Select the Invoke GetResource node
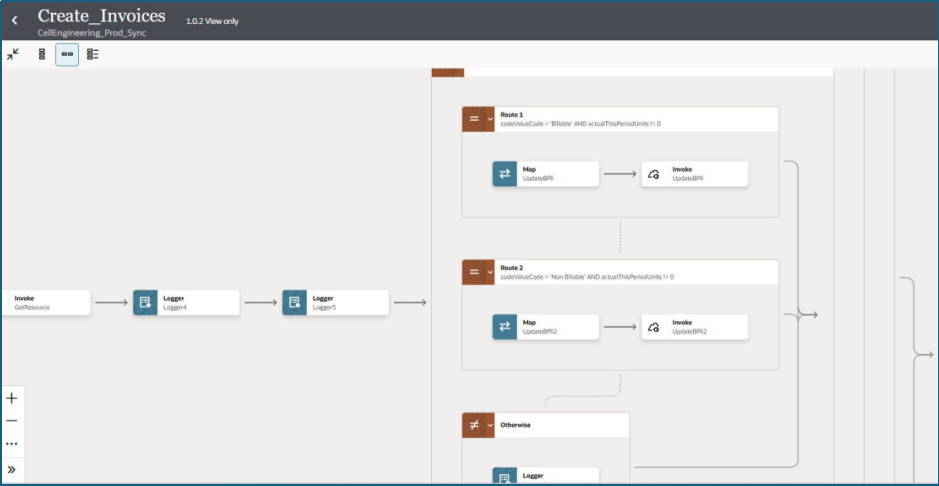The image size is (939, 486). click(46, 303)
